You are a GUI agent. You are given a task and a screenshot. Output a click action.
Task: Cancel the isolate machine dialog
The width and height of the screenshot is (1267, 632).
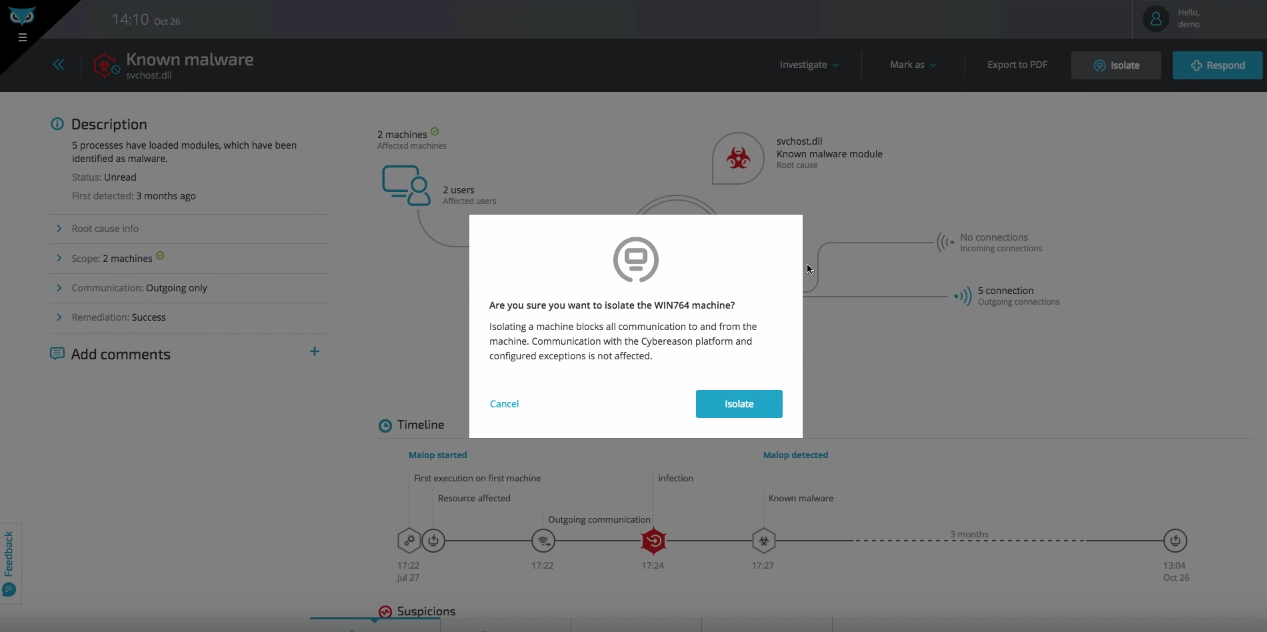[504, 404]
